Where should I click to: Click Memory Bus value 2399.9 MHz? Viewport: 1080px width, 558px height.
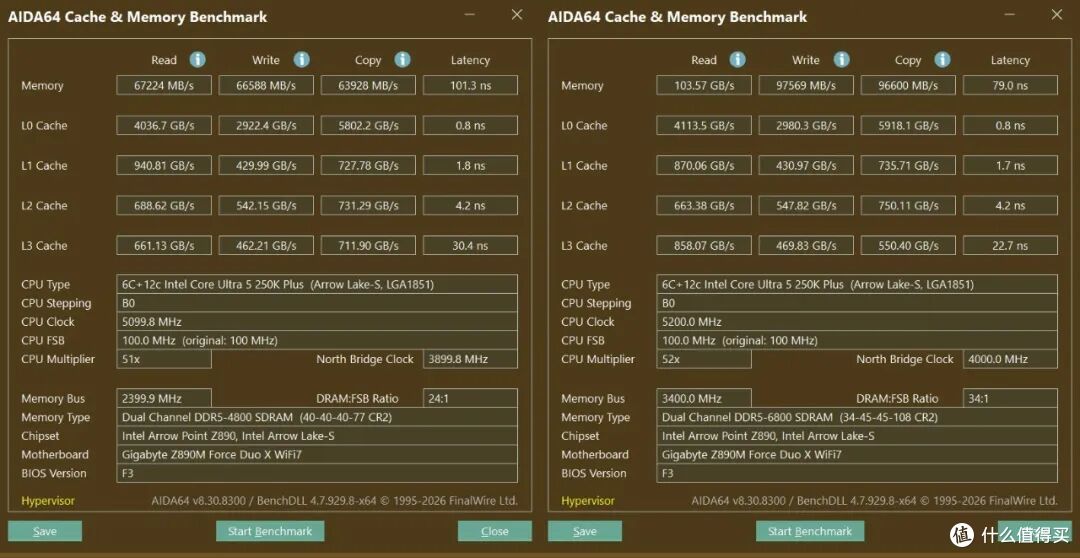click(x=164, y=398)
